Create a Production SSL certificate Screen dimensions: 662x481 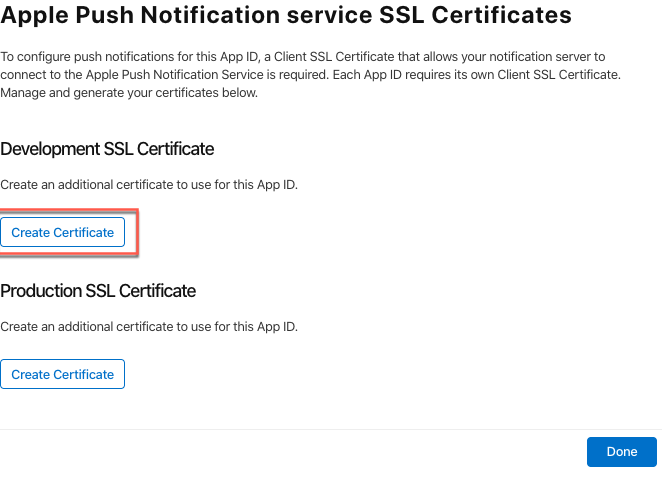click(62, 374)
